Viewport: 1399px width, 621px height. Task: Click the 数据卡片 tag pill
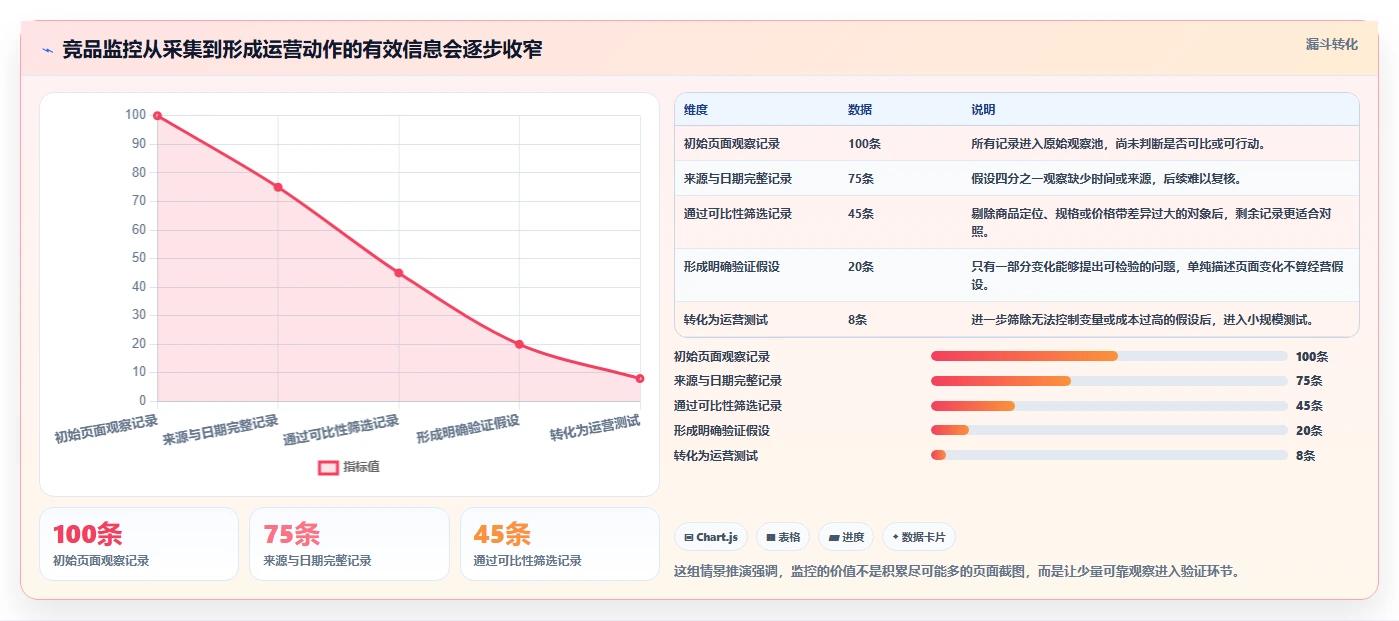tap(918, 537)
